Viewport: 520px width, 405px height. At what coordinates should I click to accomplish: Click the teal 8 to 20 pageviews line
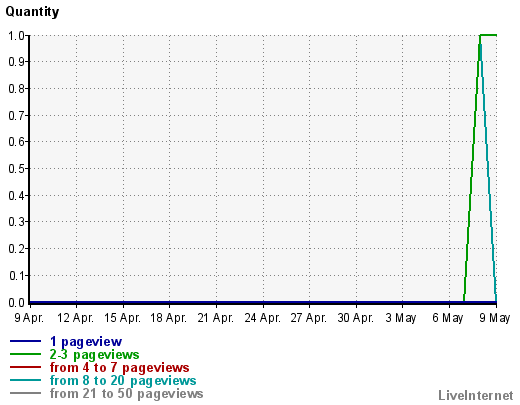25,380
